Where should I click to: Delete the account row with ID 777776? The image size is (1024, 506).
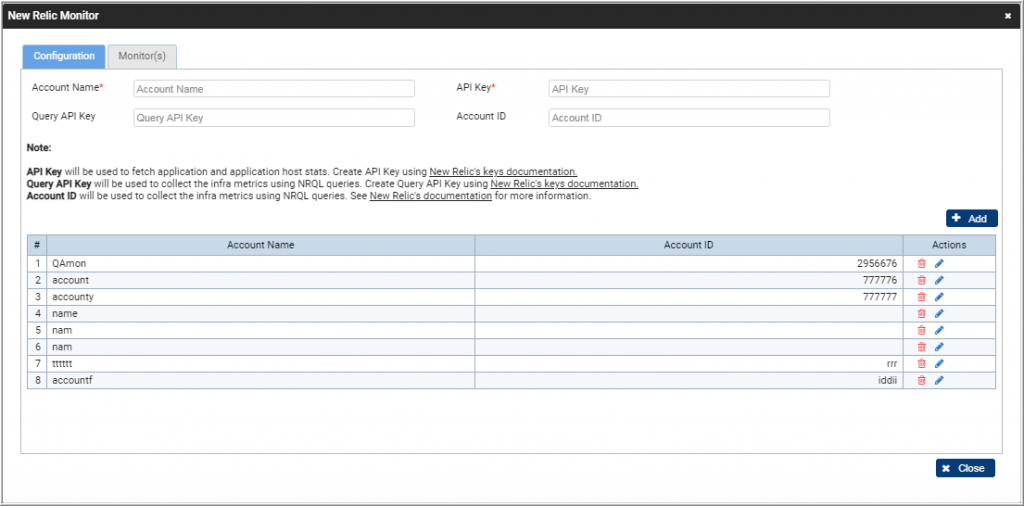921,280
